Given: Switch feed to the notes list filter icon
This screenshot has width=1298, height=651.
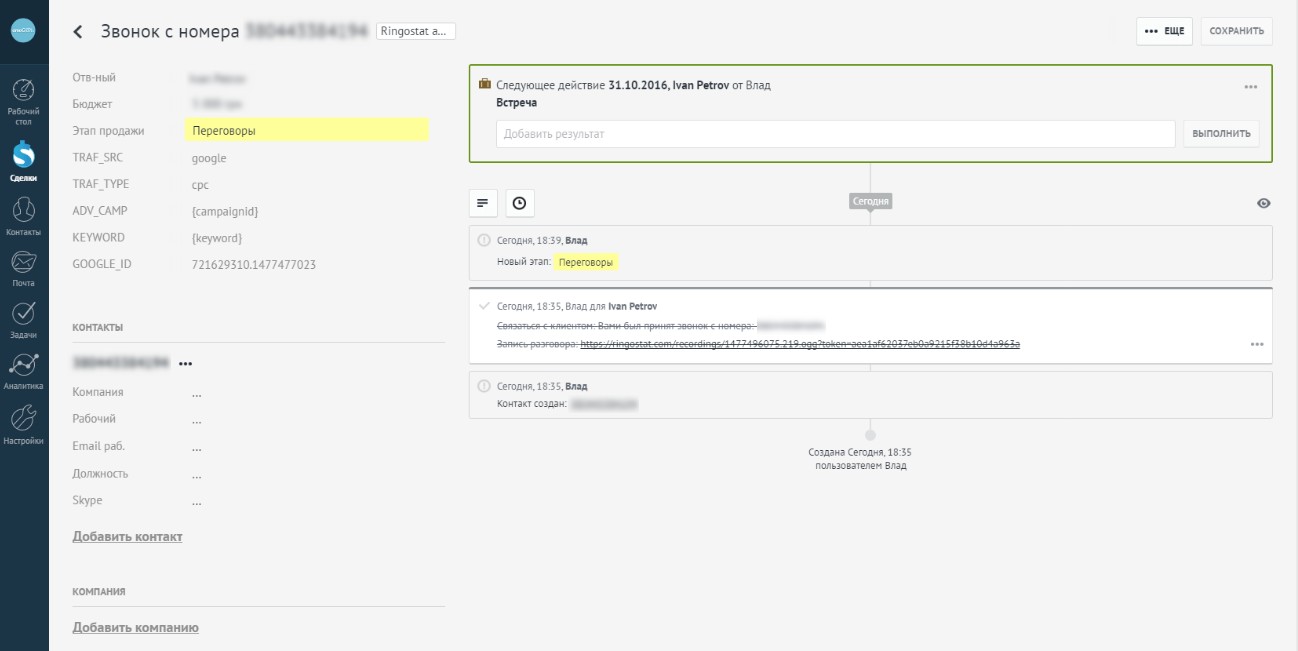Looking at the screenshot, I should coord(483,203).
